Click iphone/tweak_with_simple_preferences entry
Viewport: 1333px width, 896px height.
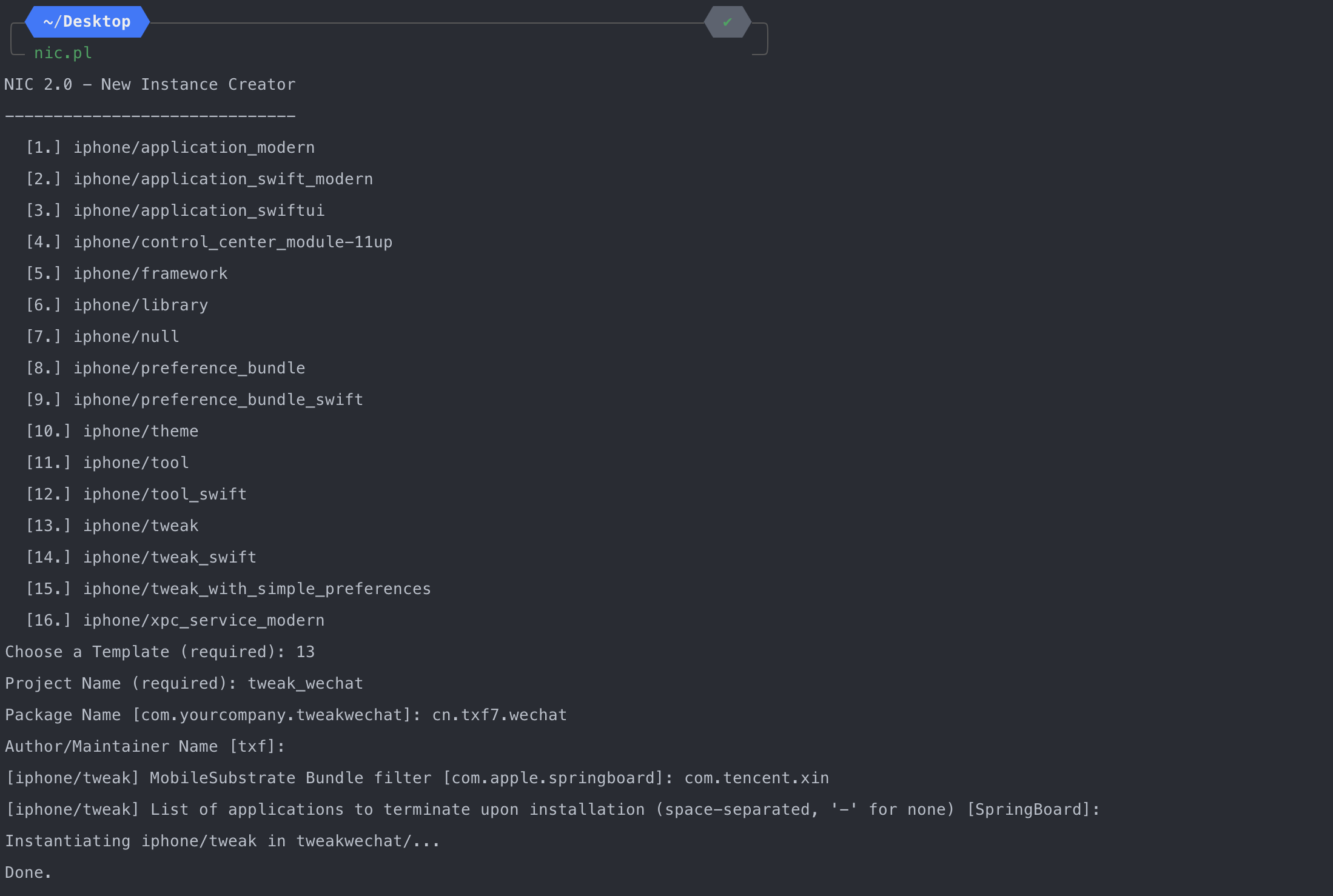[229, 589]
